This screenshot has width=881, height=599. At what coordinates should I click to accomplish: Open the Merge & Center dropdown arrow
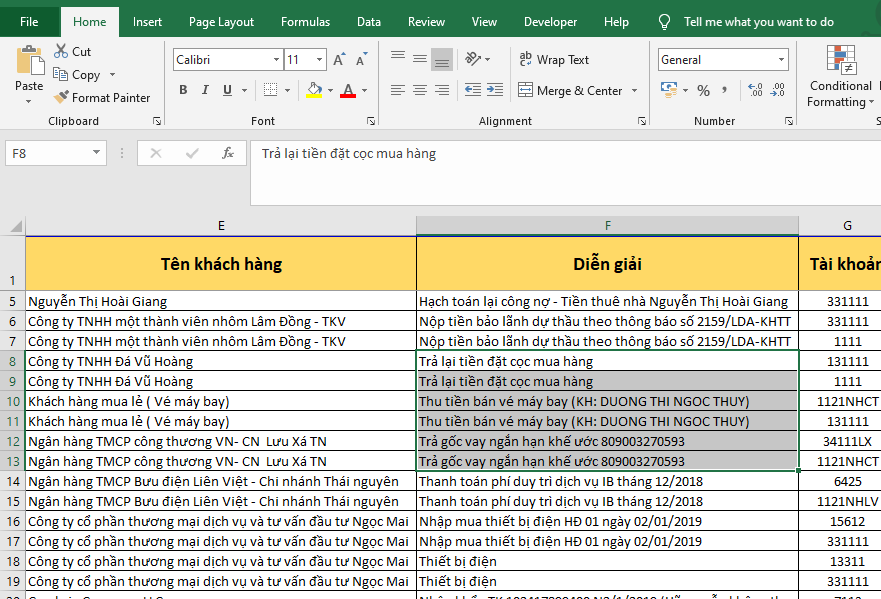(x=633, y=91)
